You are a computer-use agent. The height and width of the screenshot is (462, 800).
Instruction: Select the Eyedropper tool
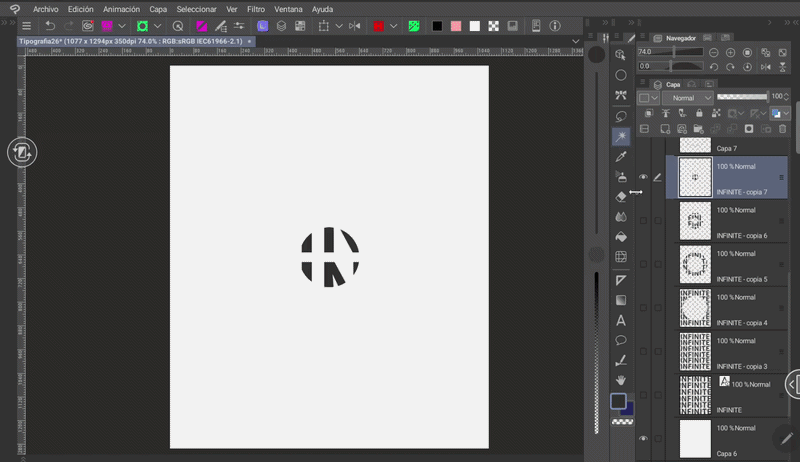point(621,157)
